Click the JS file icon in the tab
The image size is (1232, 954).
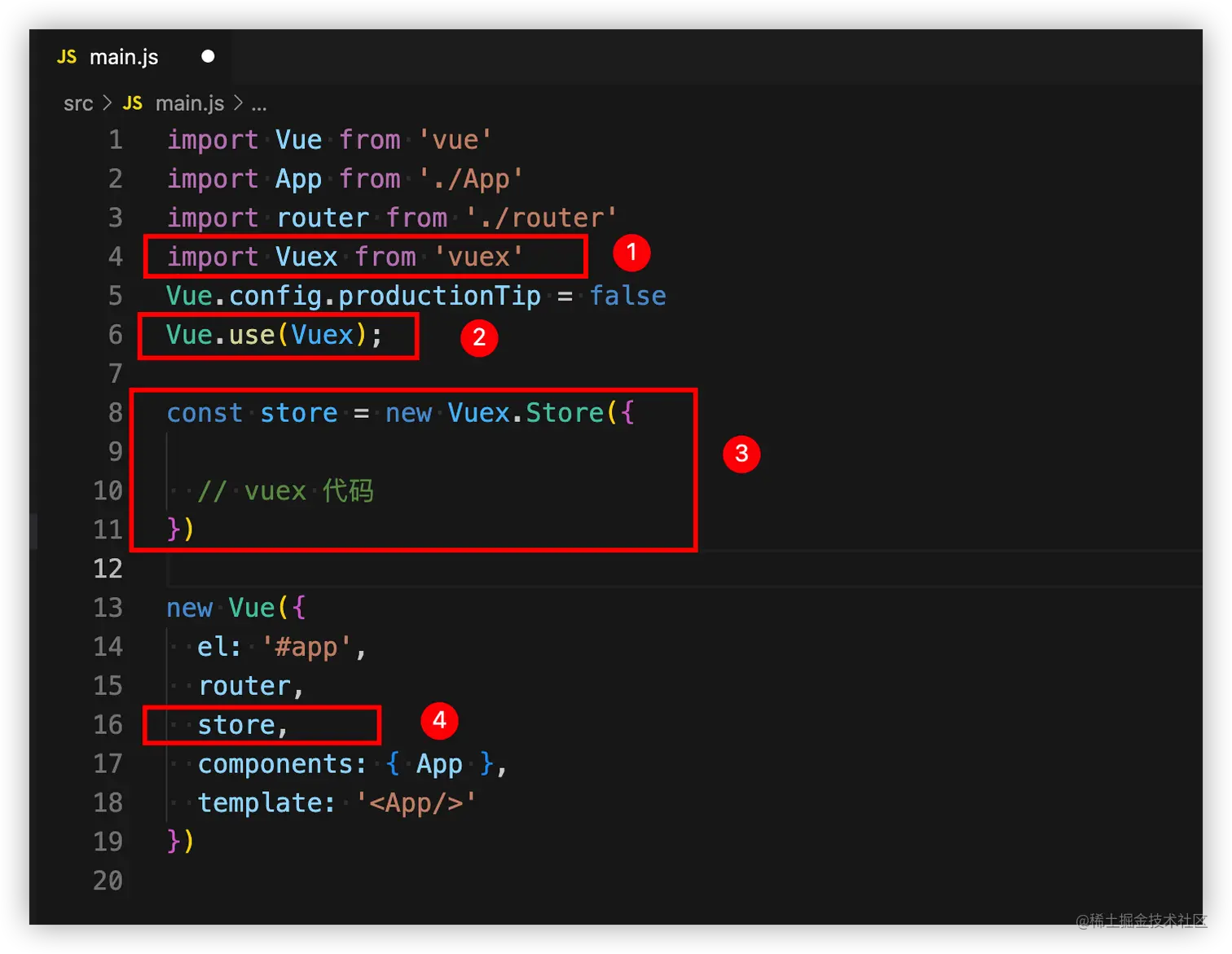[67, 57]
